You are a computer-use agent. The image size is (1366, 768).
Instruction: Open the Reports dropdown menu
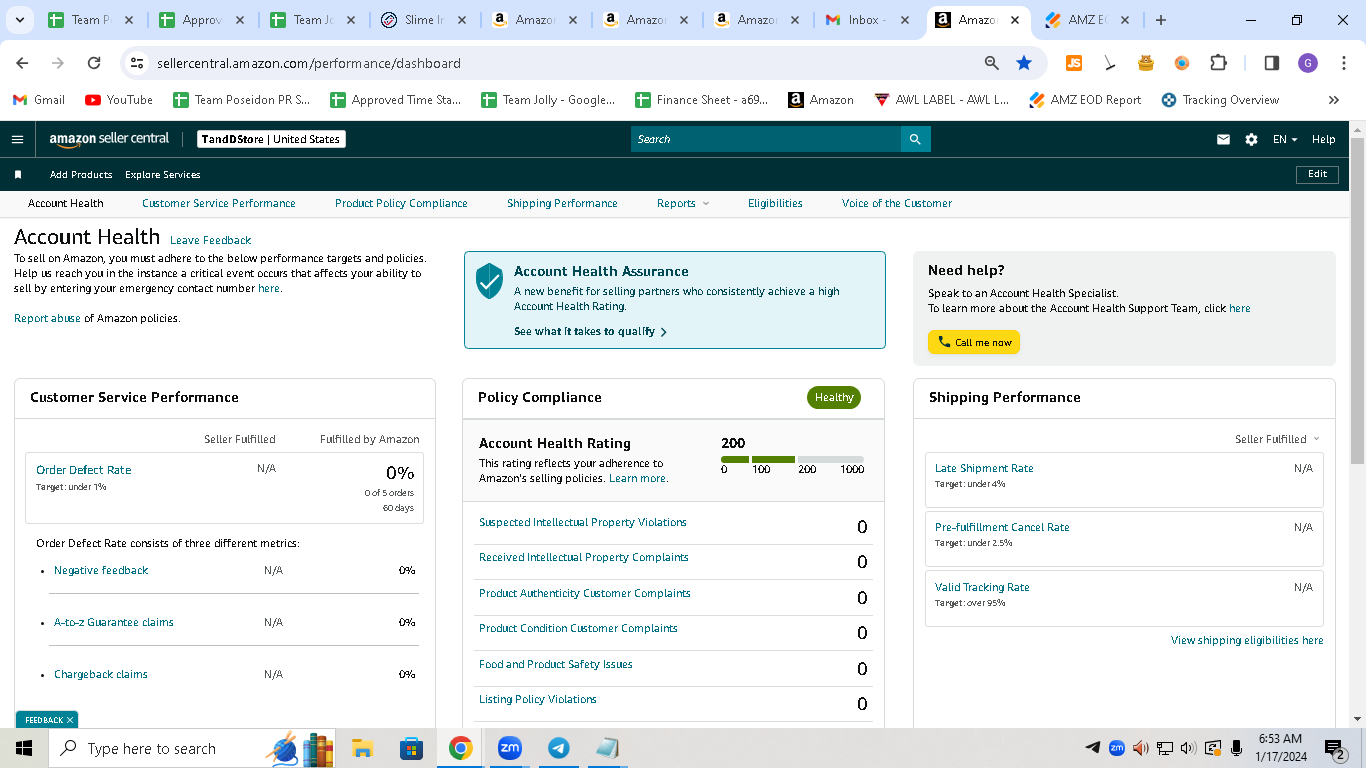click(683, 203)
